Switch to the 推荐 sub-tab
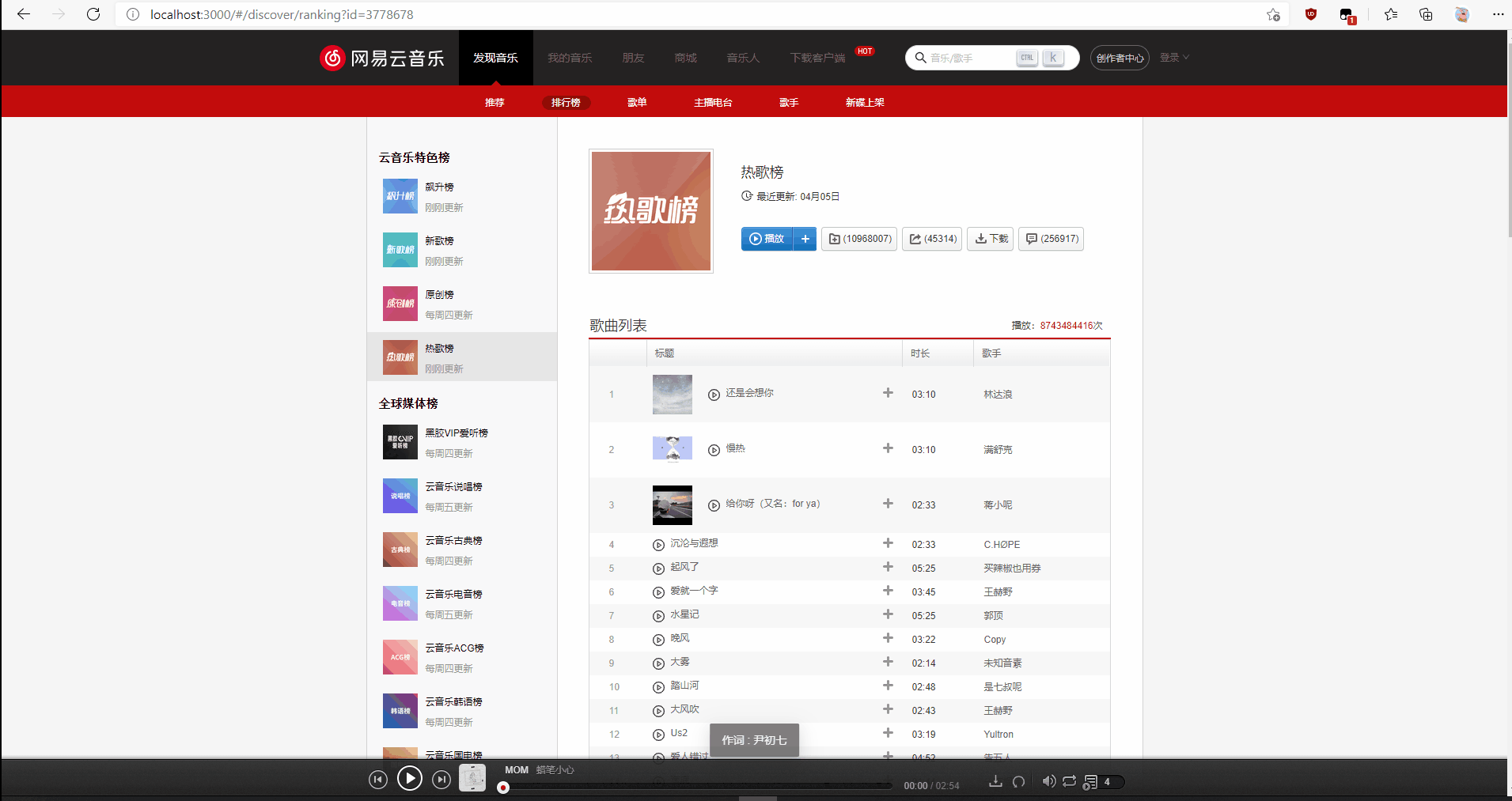Viewport: 1512px width, 801px height. point(495,102)
